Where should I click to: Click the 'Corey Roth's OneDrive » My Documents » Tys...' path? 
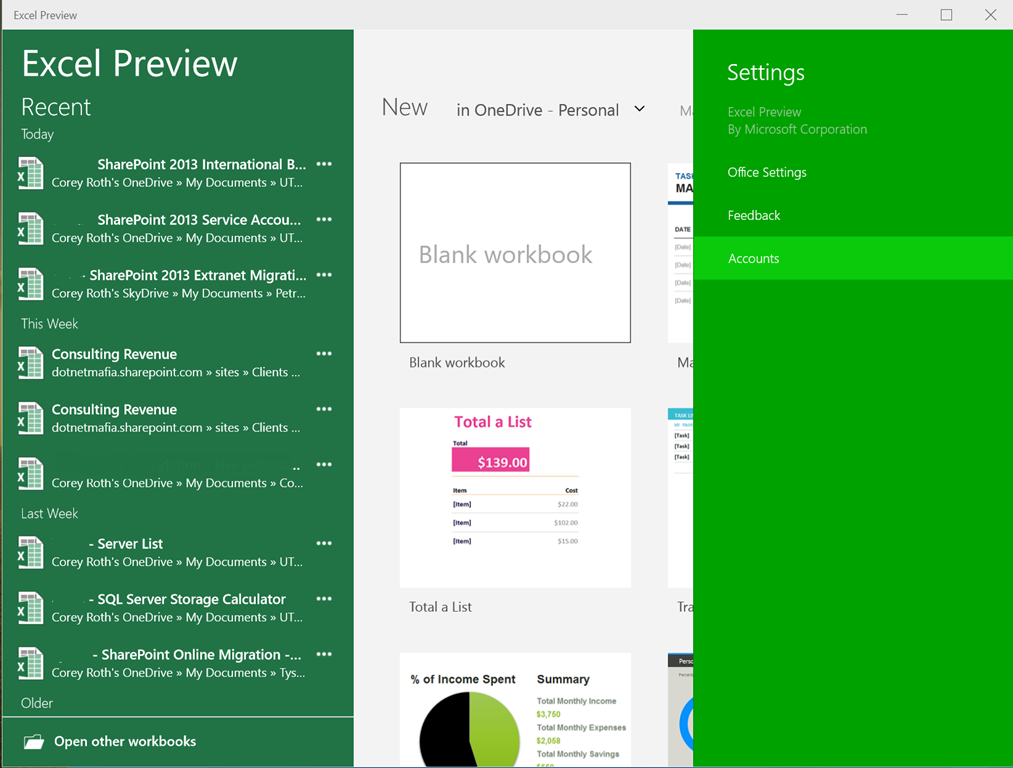pyautogui.click(x=179, y=673)
